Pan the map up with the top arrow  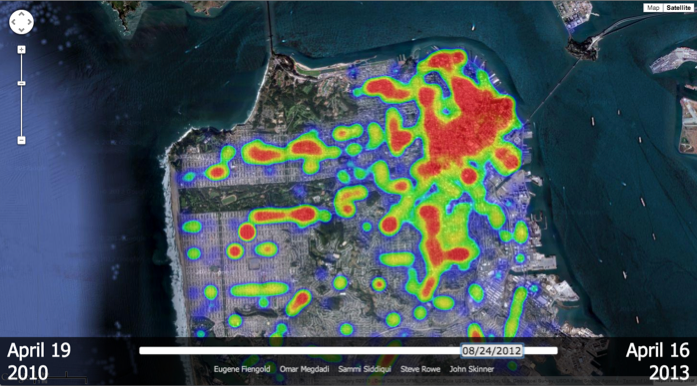click(21, 14)
